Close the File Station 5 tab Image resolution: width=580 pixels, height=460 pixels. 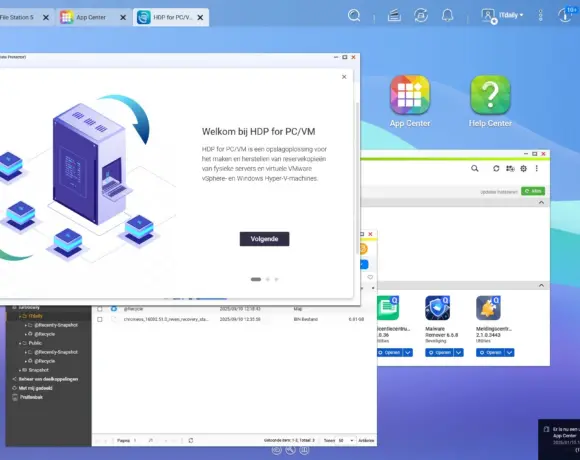[x=46, y=17]
